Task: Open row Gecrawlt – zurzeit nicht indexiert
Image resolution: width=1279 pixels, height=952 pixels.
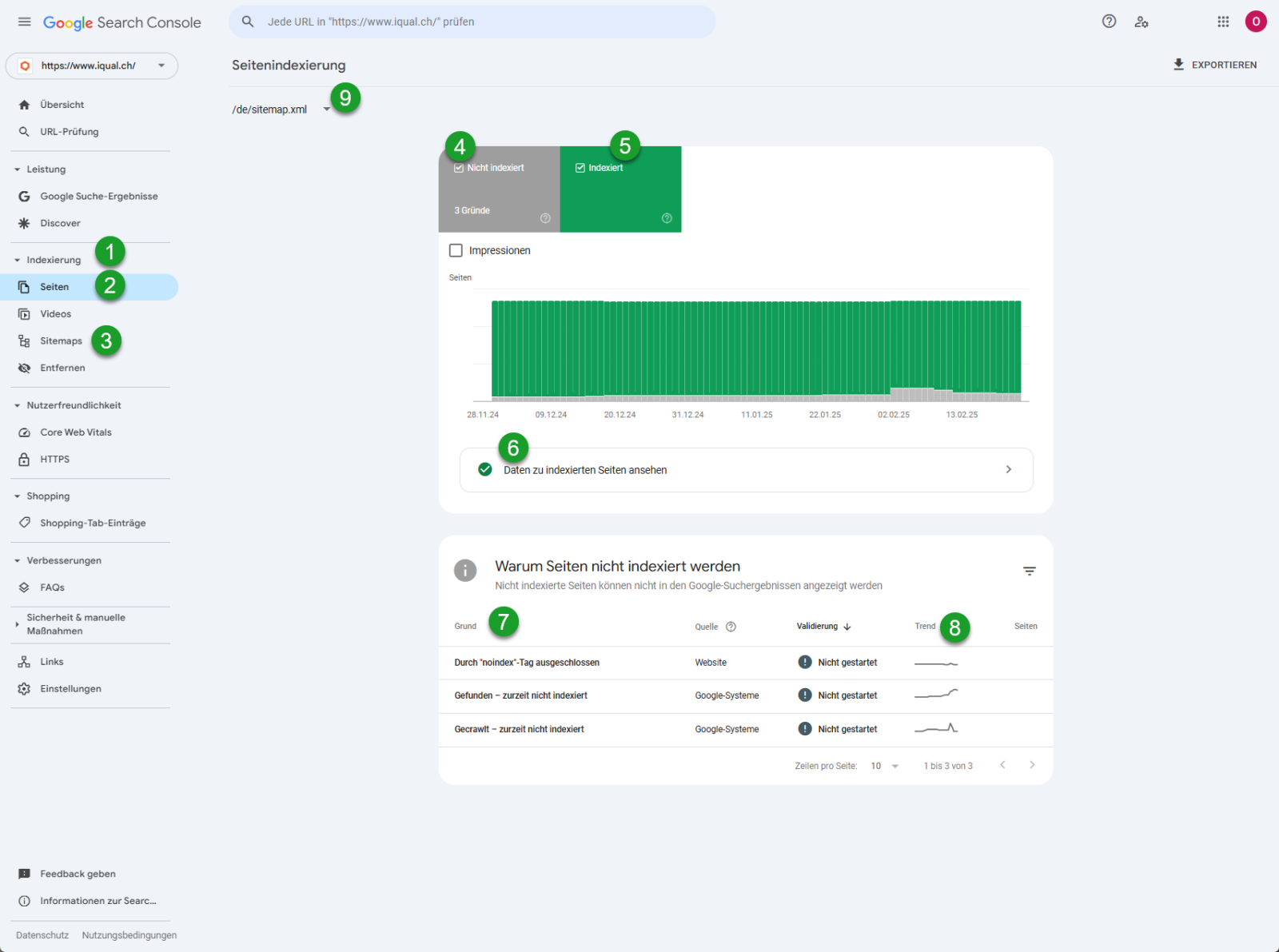Action: tap(745, 730)
